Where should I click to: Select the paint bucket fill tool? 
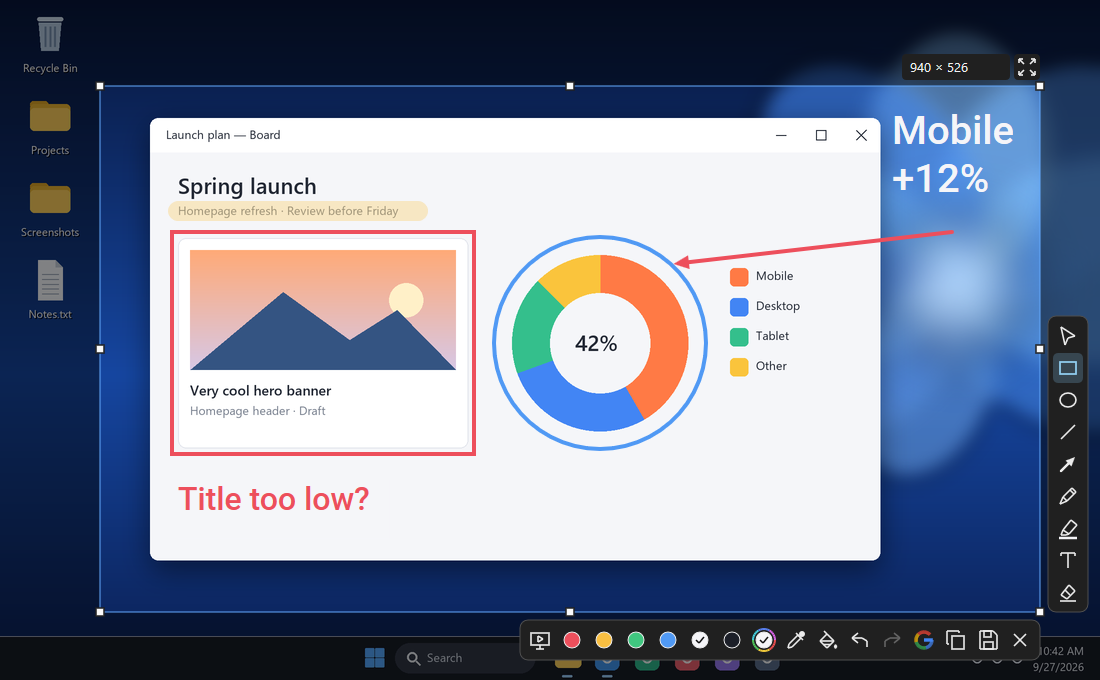click(x=828, y=640)
